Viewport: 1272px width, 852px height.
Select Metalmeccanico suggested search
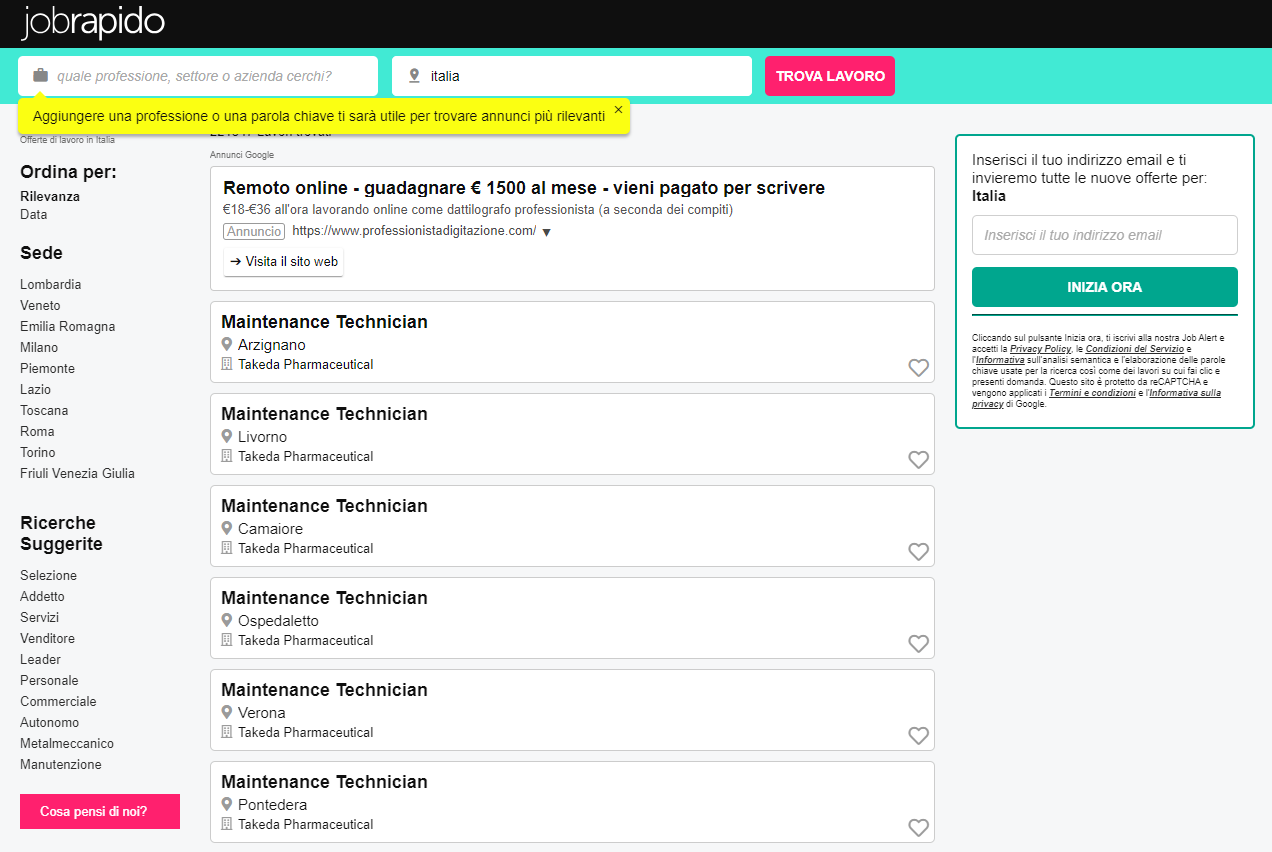click(x=67, y=743)
